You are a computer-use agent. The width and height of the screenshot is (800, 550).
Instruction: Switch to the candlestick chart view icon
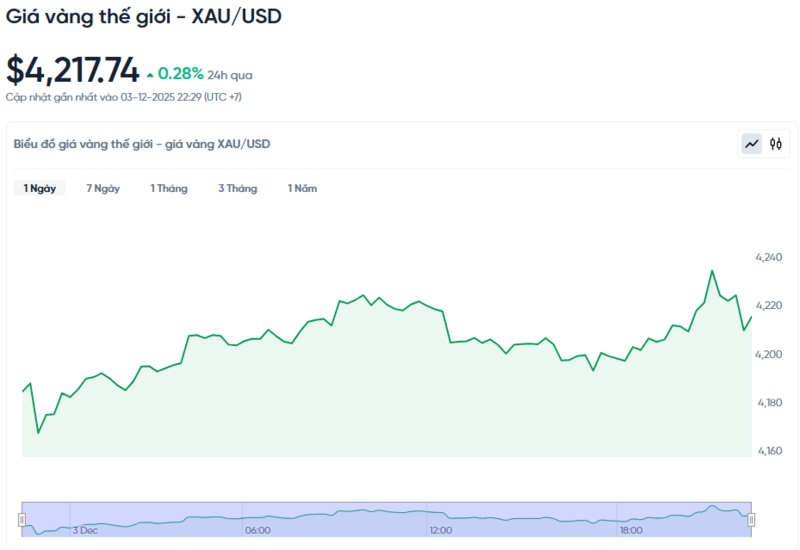776,144
